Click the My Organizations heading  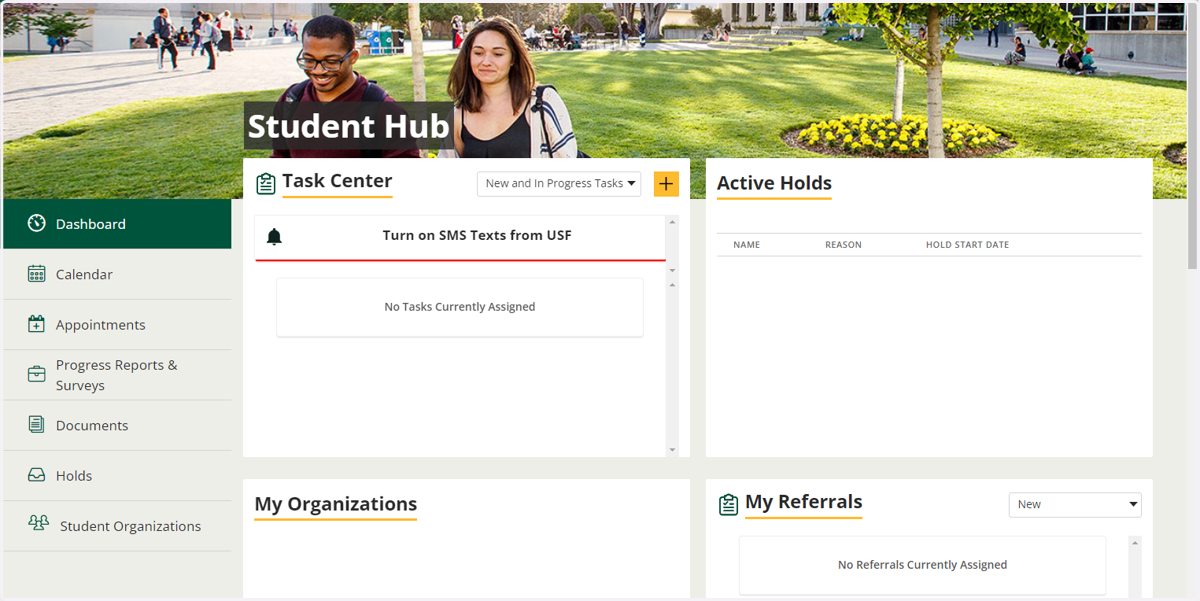click(335, 504)
